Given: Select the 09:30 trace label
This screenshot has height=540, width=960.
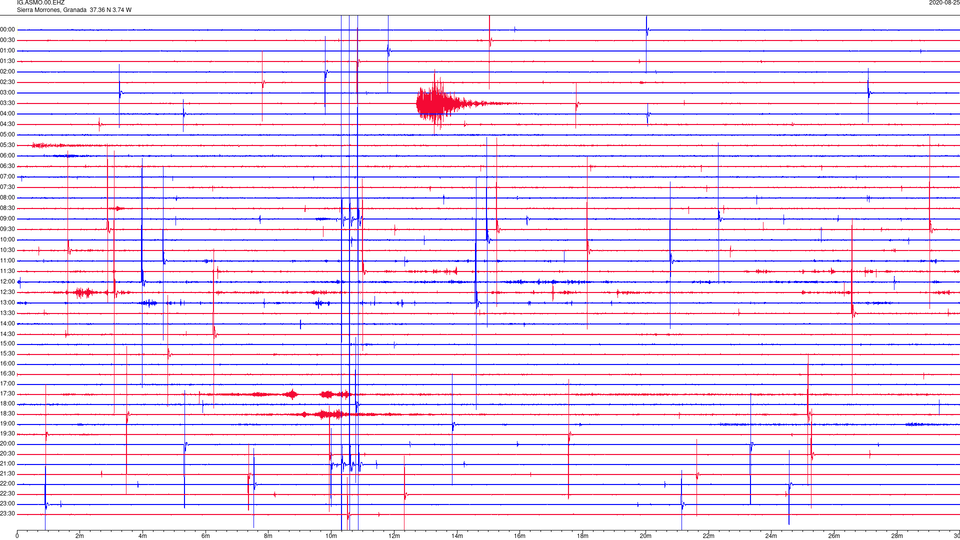Looking at the screenshot, I should pos(8,229).
